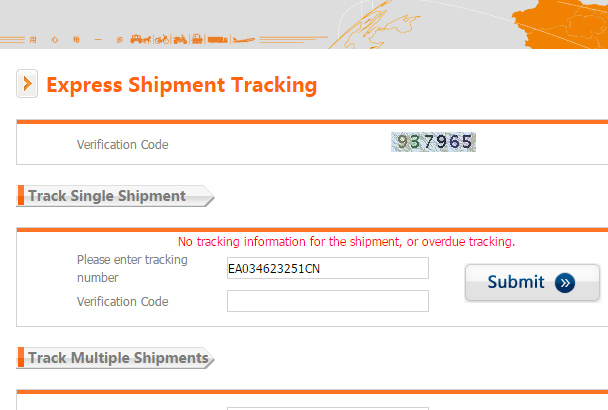This screenshot has height=410, width=608.
Task: Click the empty Verification Code input box
Action: (327, 301)
